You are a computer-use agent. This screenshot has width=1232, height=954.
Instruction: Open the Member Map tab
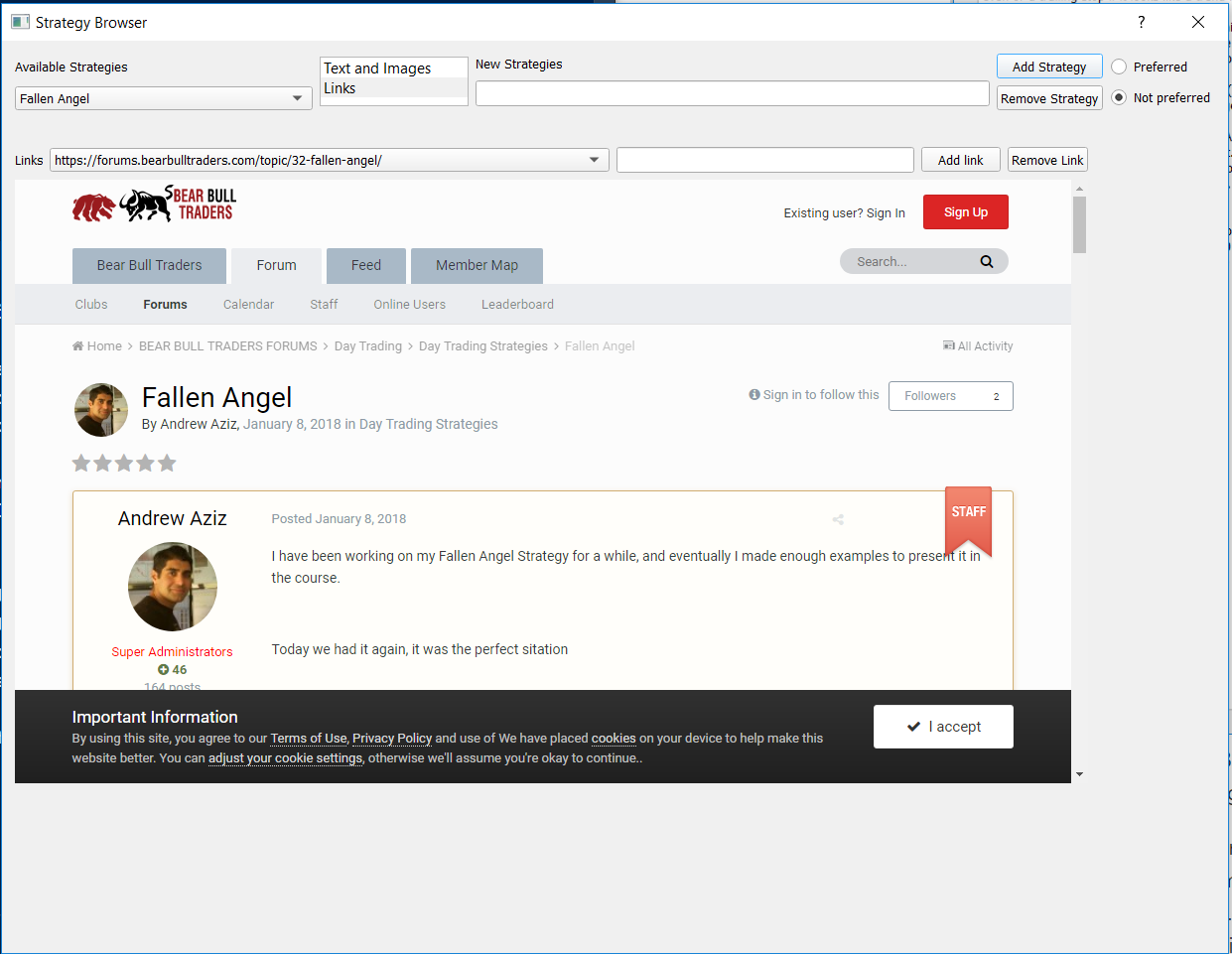click(x=477, y=265)
